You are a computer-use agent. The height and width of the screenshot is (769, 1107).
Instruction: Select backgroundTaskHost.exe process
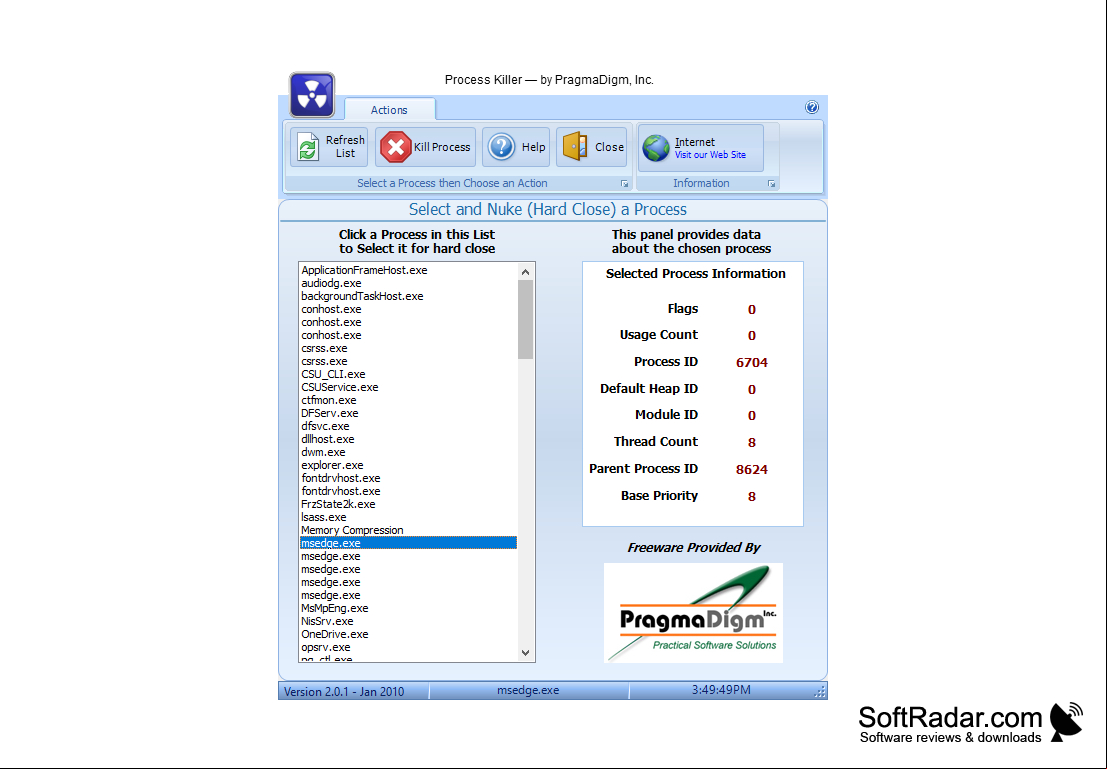(x=408, y=296)
